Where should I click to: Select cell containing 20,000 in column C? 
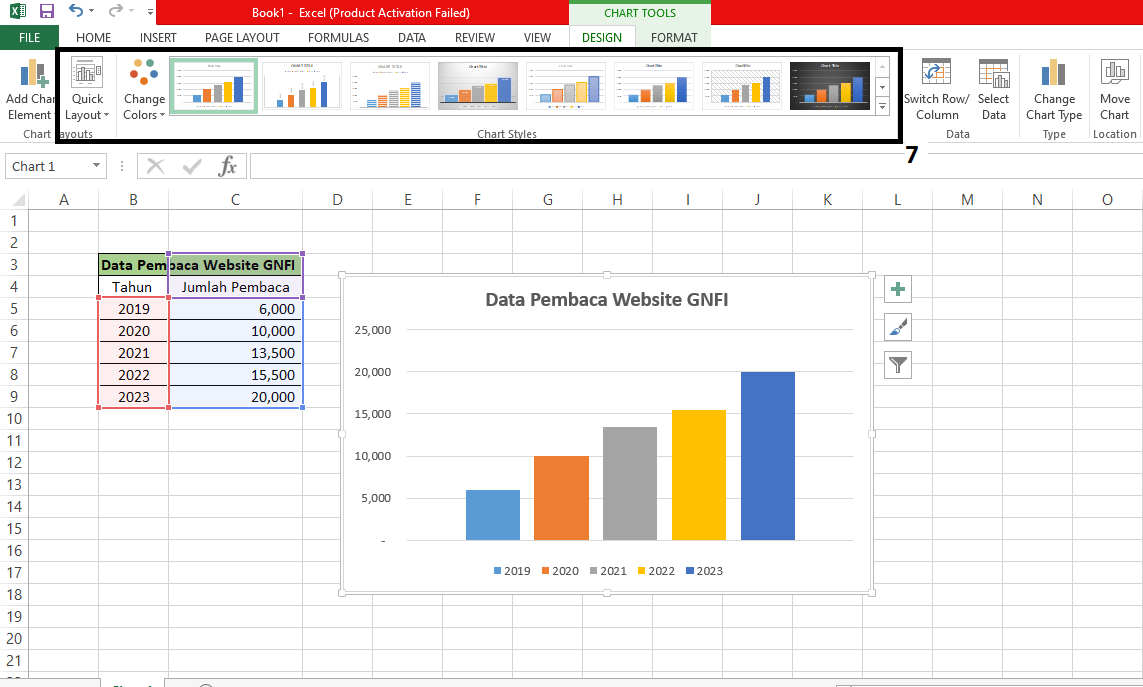(235, 397)
